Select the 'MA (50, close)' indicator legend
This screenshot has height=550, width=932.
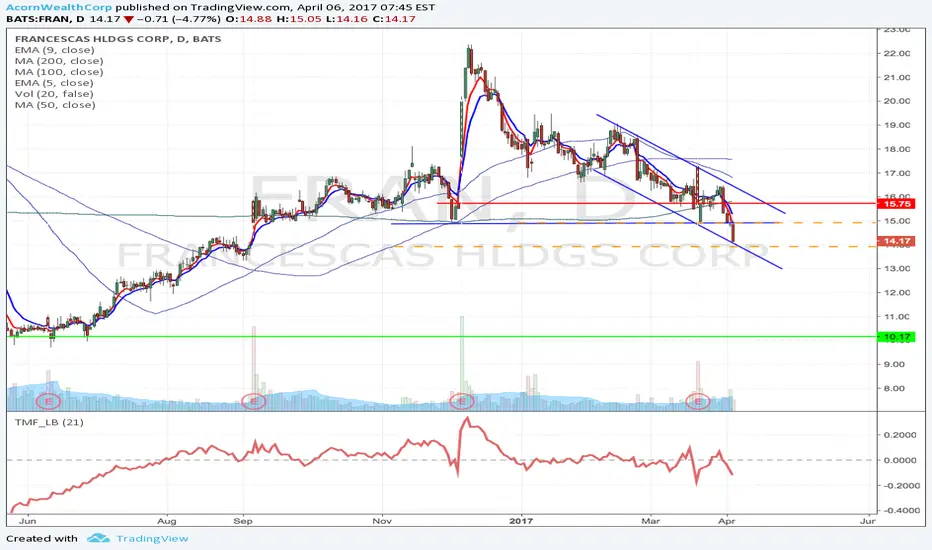point(55,105)
